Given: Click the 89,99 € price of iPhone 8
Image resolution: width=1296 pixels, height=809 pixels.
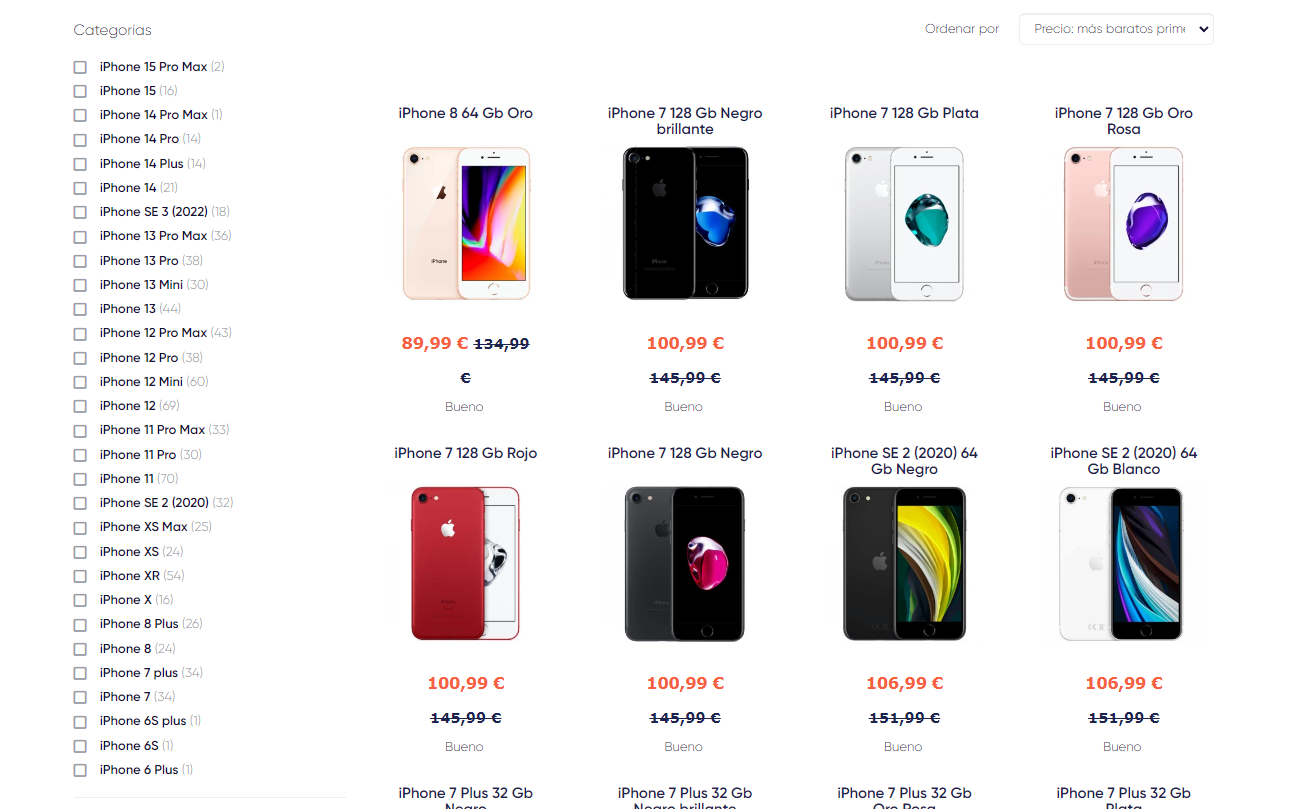Looking at the screenshot, I should tap(435, 343).
